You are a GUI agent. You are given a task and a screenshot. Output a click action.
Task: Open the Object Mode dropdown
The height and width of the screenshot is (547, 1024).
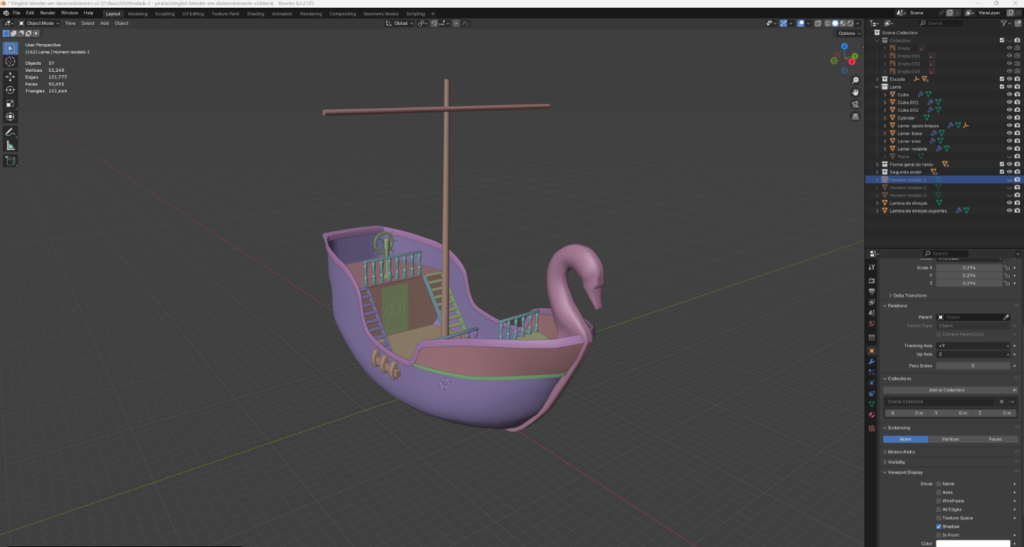pyautogui.click(x=38, y=22)
